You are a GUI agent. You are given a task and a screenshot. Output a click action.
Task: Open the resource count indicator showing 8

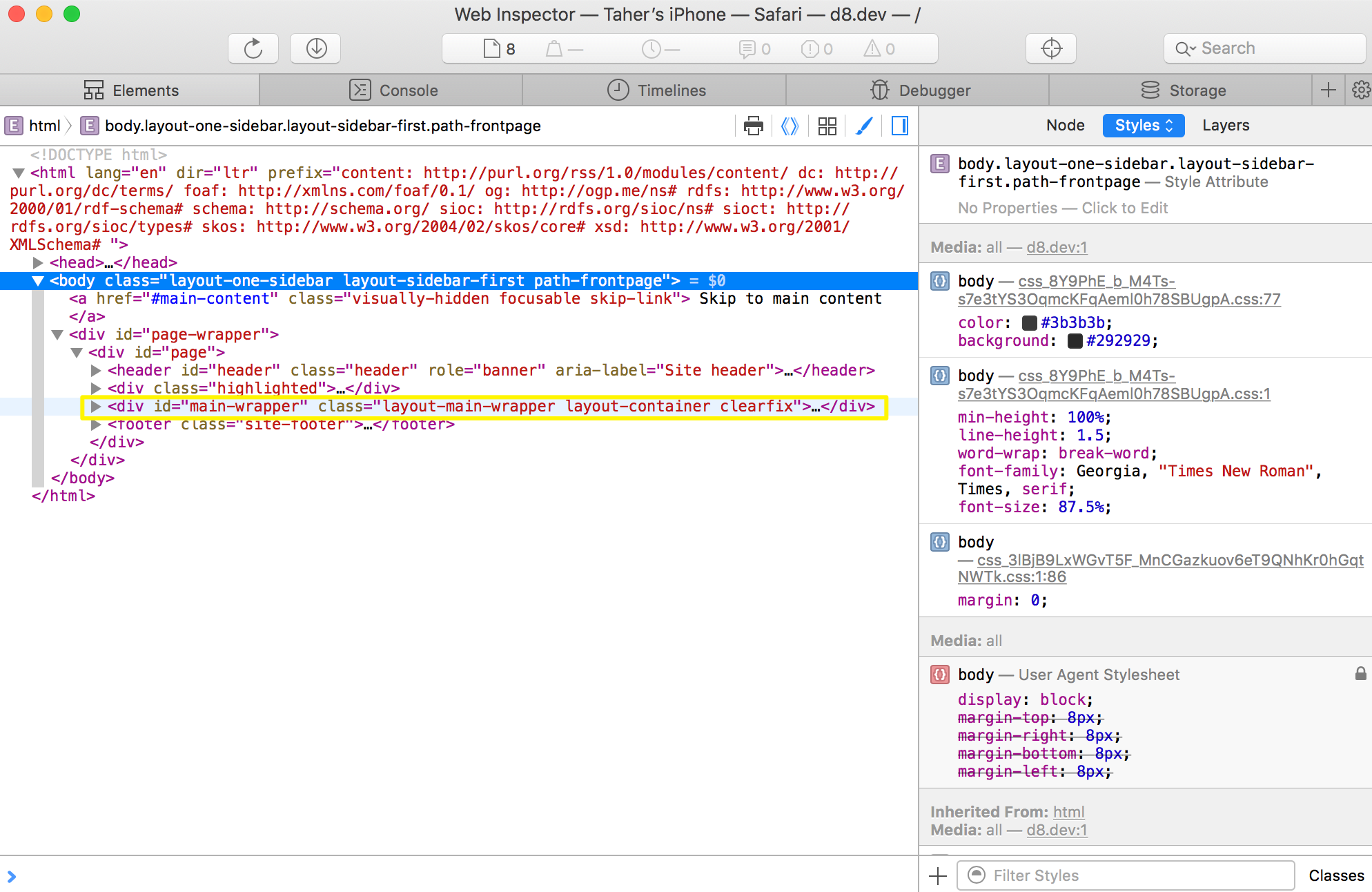point(500,48)
